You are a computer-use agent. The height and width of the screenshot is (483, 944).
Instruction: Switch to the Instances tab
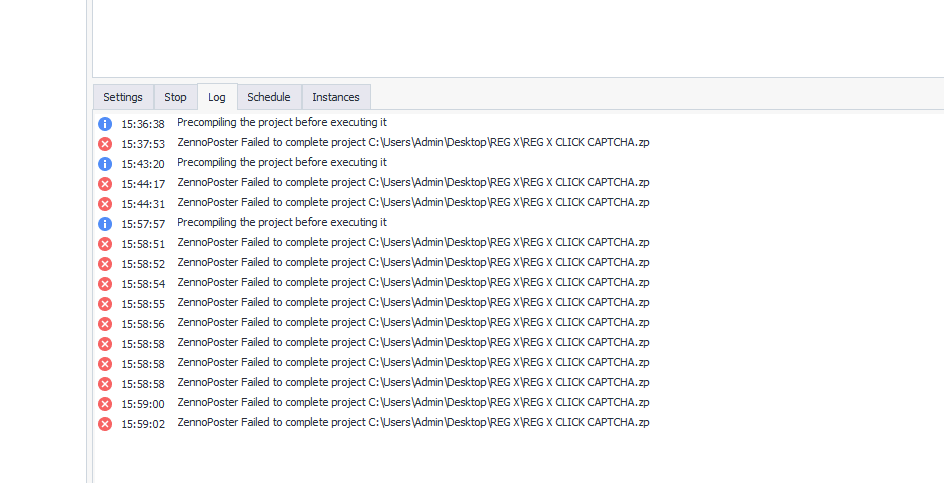(x=336, y=97)
